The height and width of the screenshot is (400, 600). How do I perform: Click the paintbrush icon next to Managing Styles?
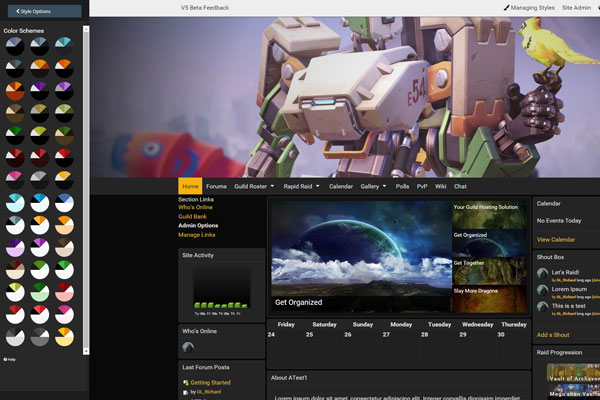(506, 7)
